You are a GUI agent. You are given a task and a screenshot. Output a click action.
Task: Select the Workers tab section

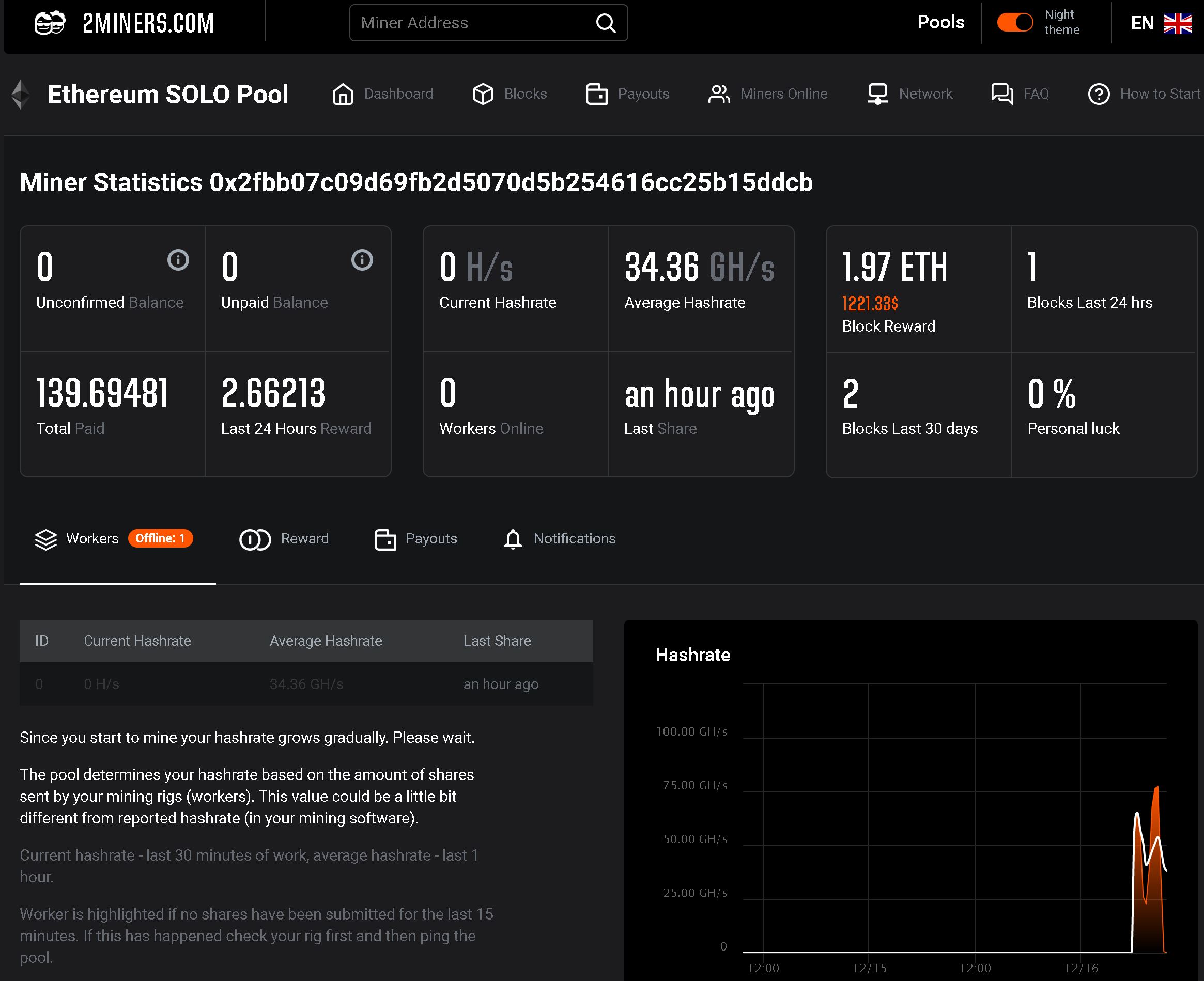point(91,538)
